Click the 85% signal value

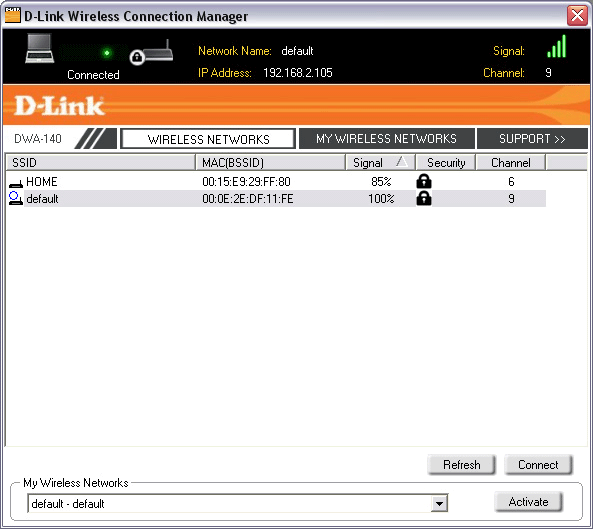coord(381,182)
